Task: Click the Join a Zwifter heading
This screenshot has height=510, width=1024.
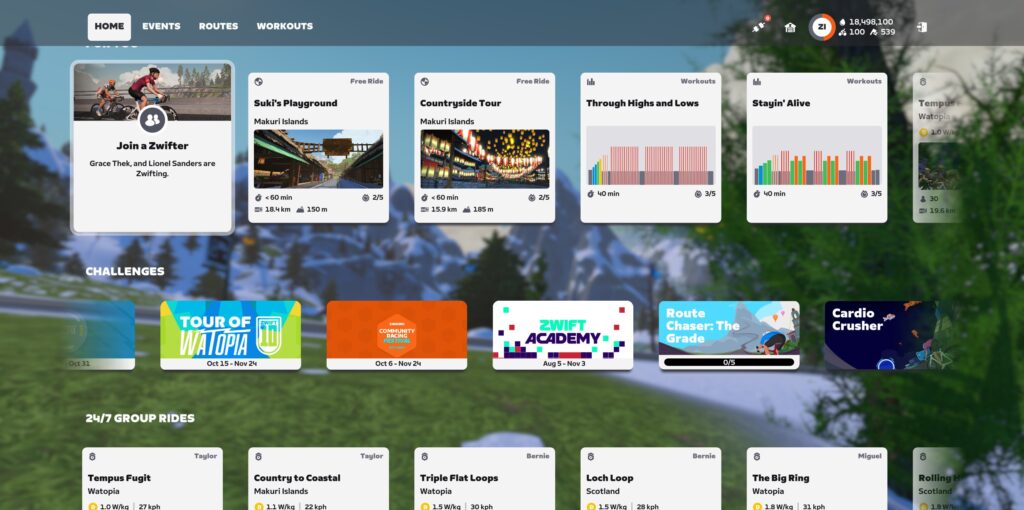Action: pos(152,146)
